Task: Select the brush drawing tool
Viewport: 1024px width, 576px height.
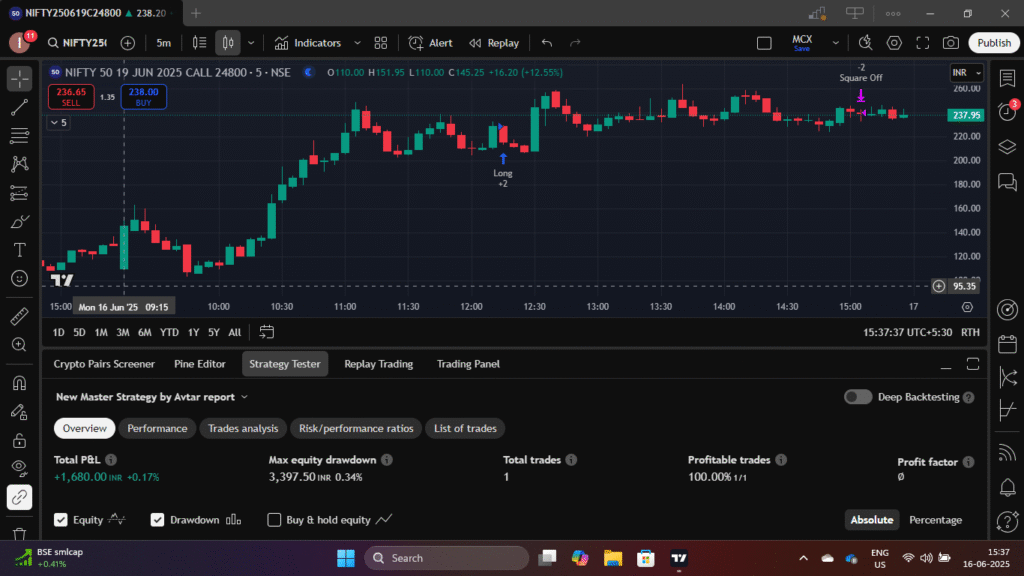Action: (x=20, y=222)
